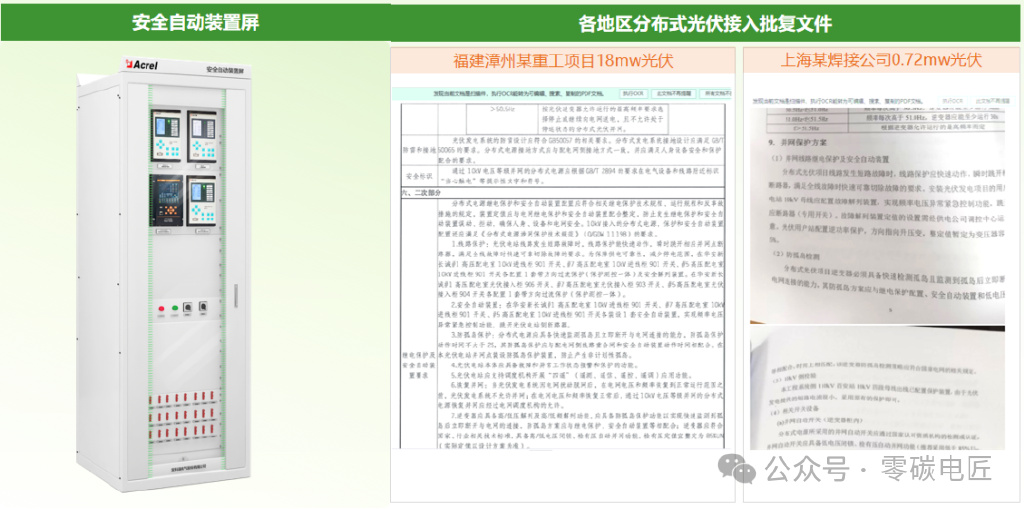Select the top-right protection relay on the cabinet
Image resolution: width=1024 pixels, height=509 pixels.
click(201, 136)
